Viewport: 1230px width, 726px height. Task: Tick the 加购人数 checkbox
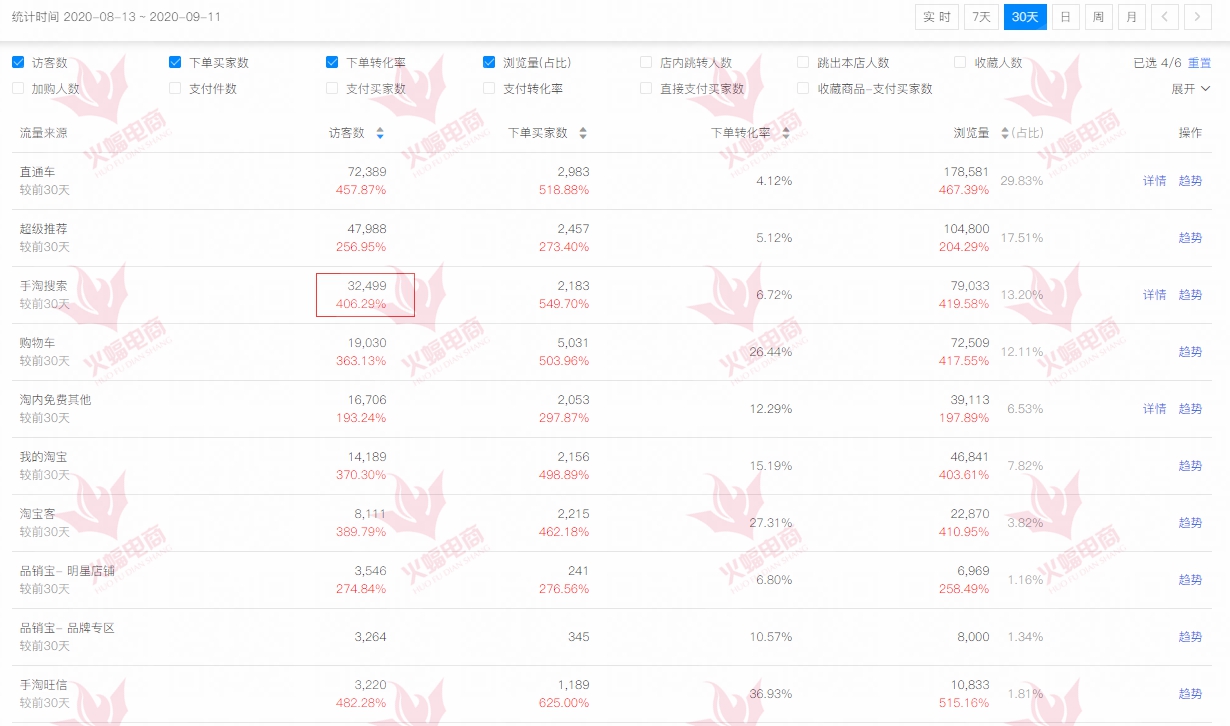(x=18, y=88)
